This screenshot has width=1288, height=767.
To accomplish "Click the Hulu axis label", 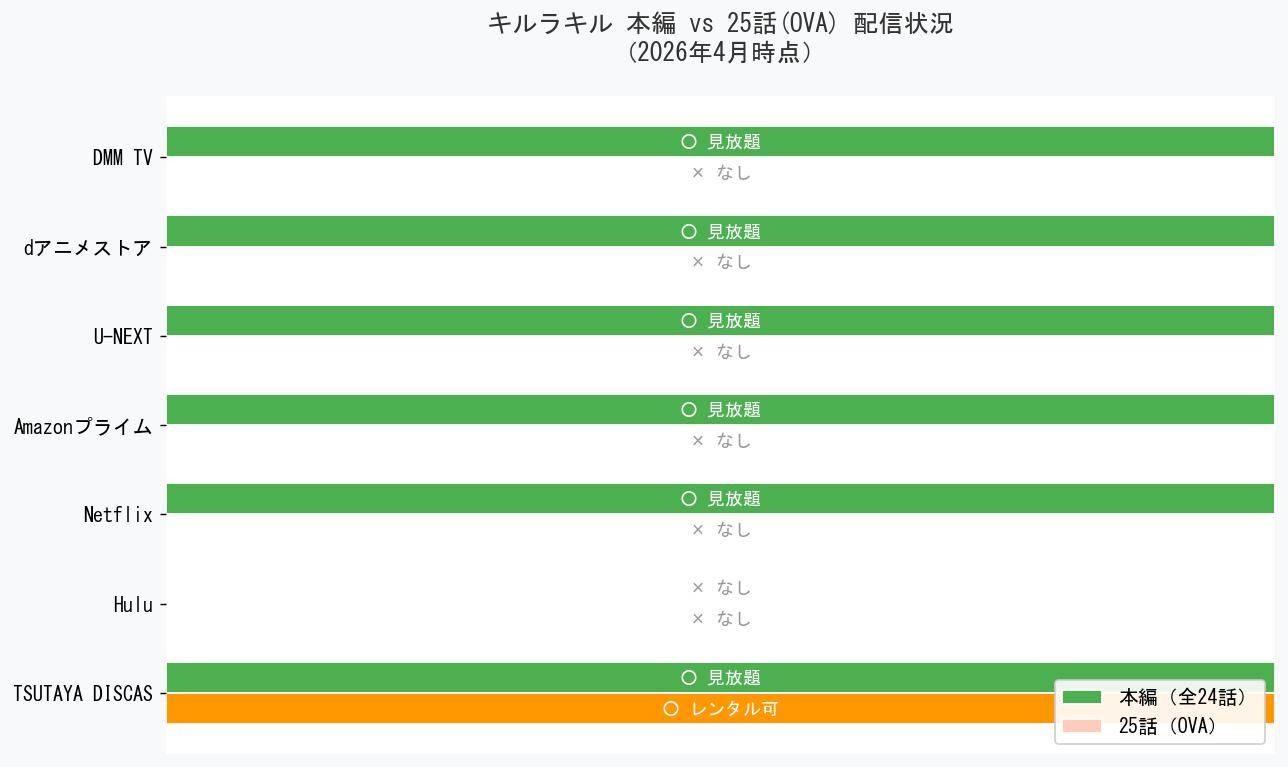I will tap(133, 605).
